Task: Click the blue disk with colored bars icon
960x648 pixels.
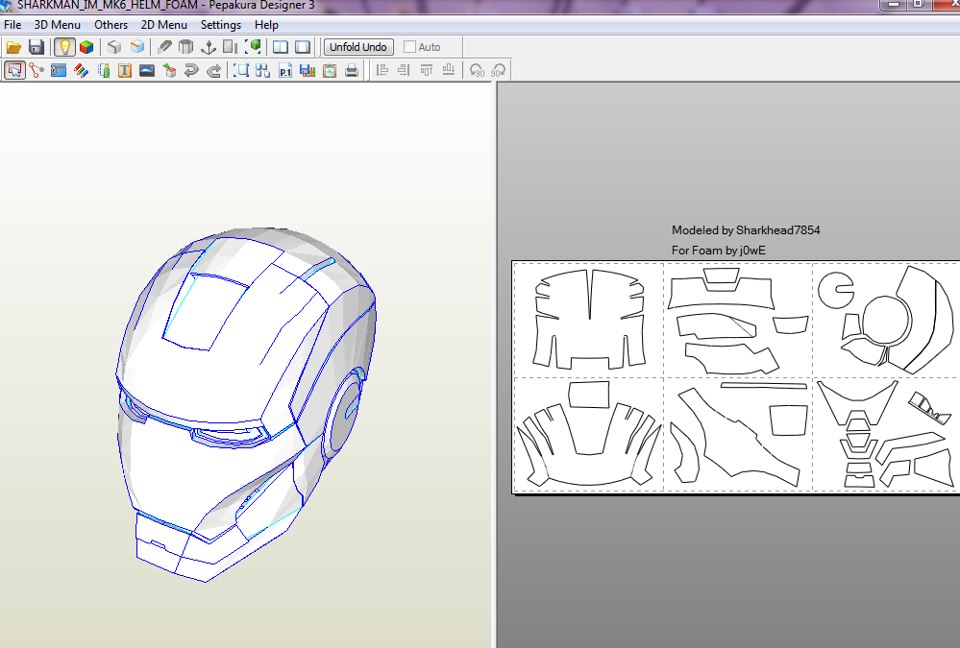Action: (307, 70)
